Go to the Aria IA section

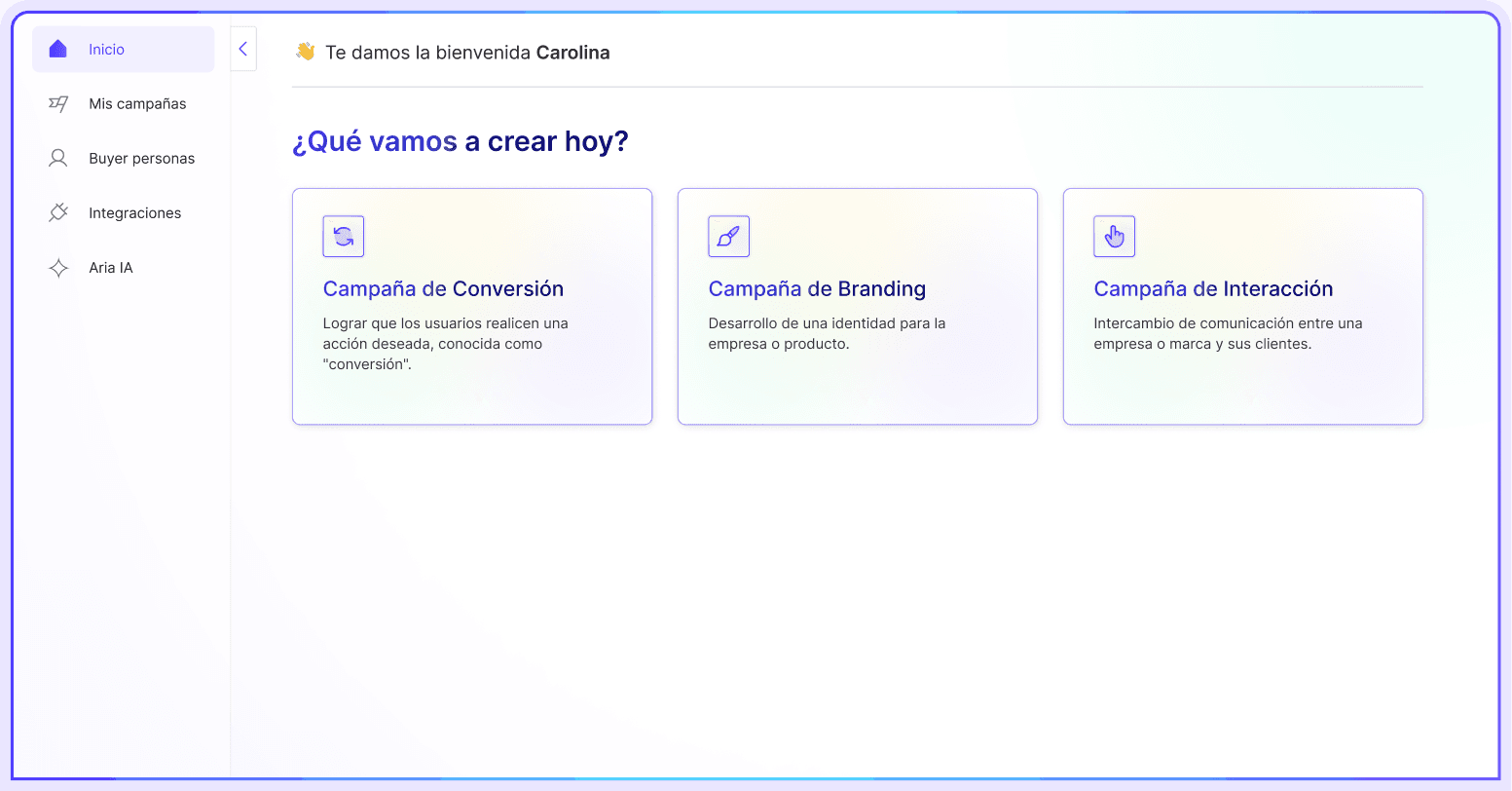(110, 267)
